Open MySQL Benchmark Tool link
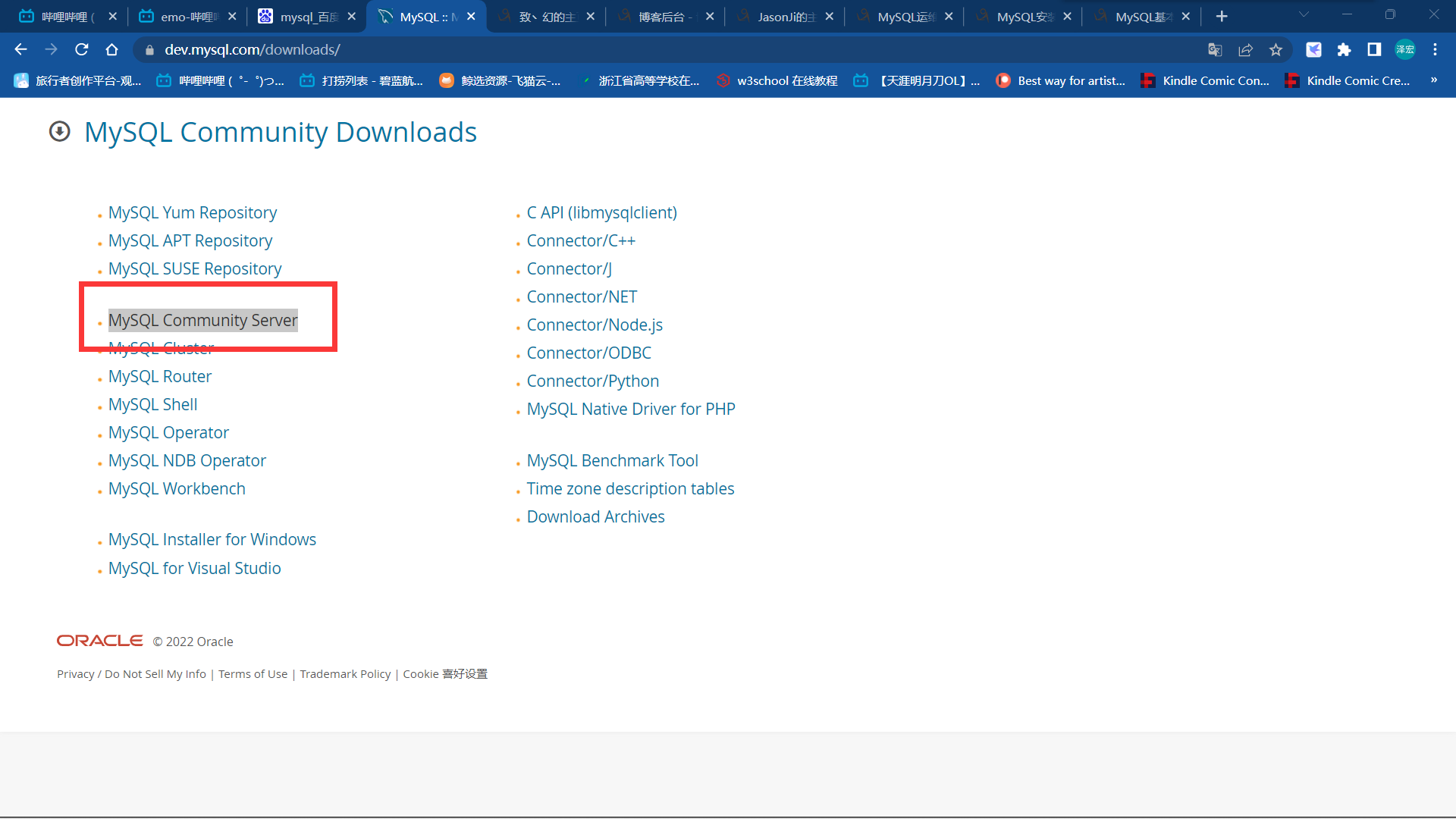This screenshot has width=1456, height=819. click(613, 460)
